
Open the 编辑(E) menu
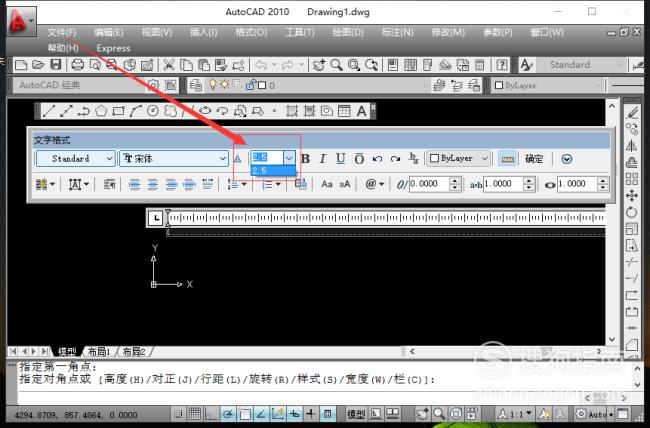click(x=109, y=32)
